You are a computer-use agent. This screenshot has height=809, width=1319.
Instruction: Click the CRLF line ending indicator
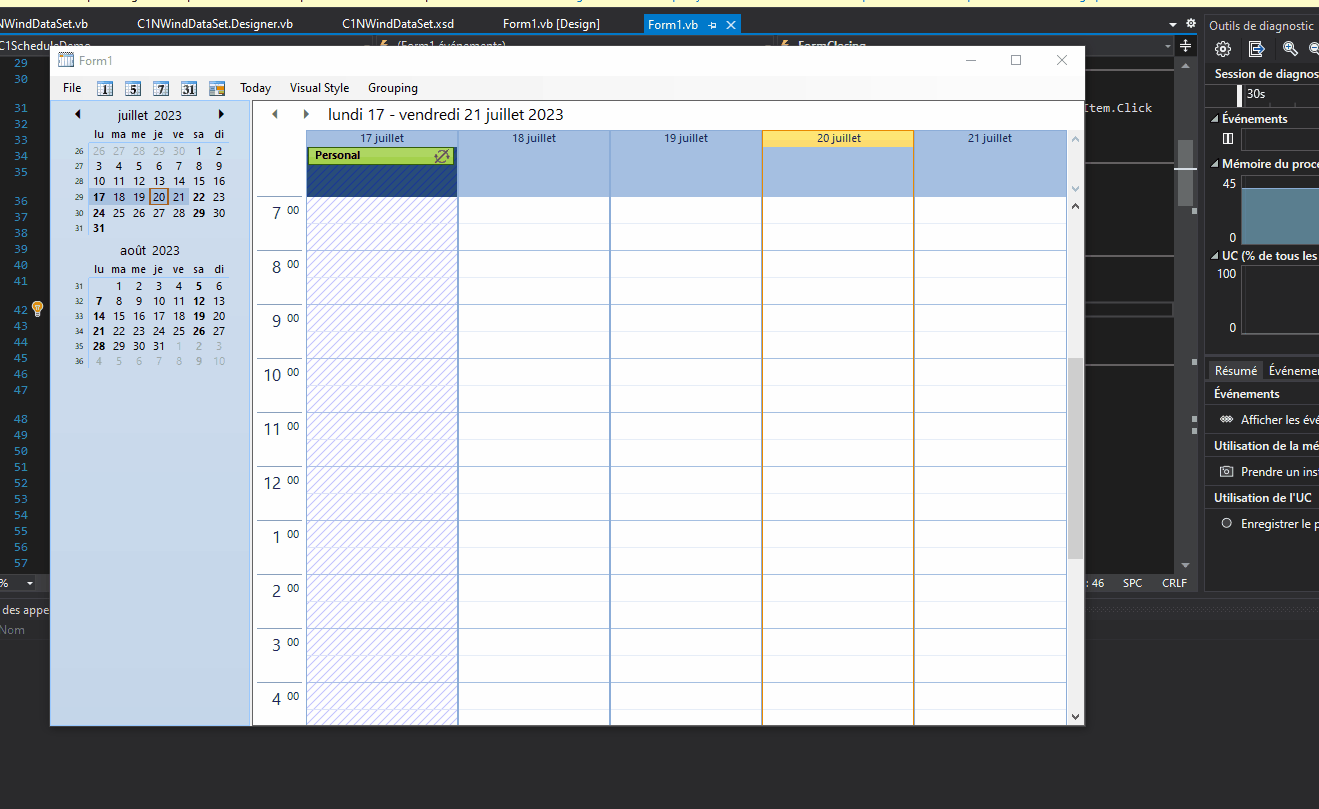pos(1174,583)
